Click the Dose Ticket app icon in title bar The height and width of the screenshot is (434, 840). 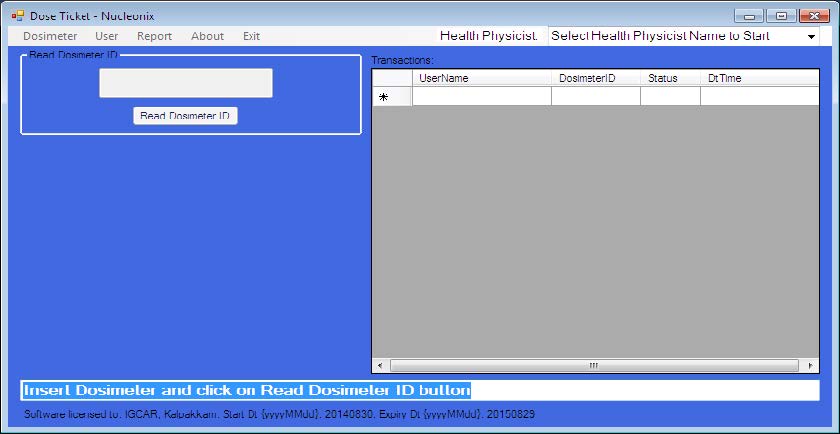click(17, 16)
